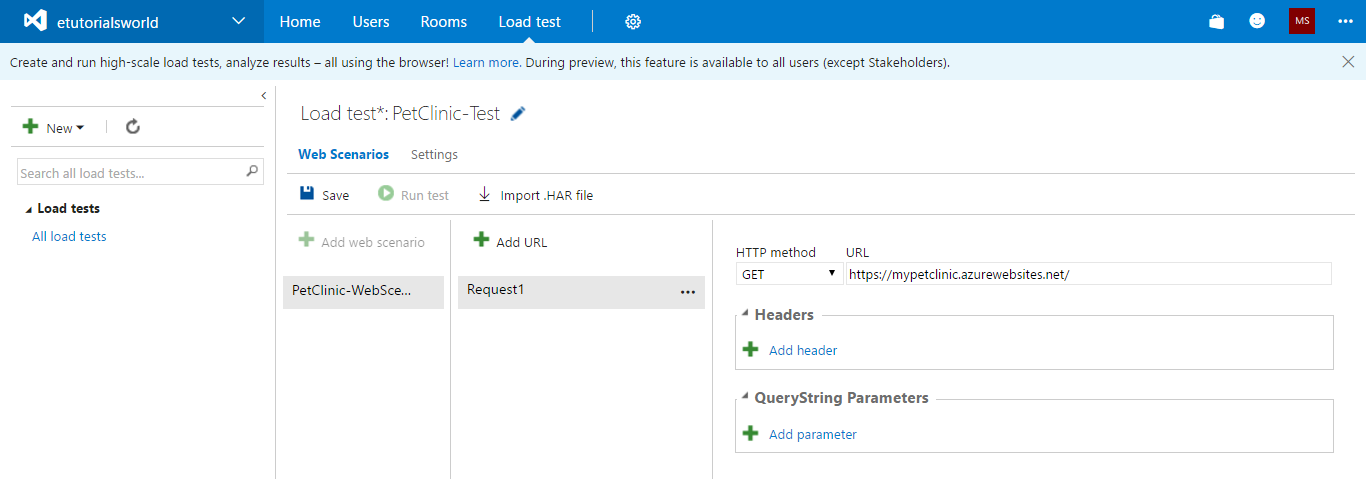
Task: Select the Load test hub
Action: (530, 21)
